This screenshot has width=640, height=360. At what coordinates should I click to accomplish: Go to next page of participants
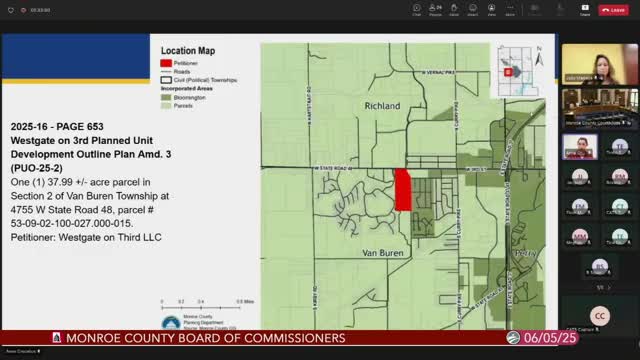(x=609, y=288)
